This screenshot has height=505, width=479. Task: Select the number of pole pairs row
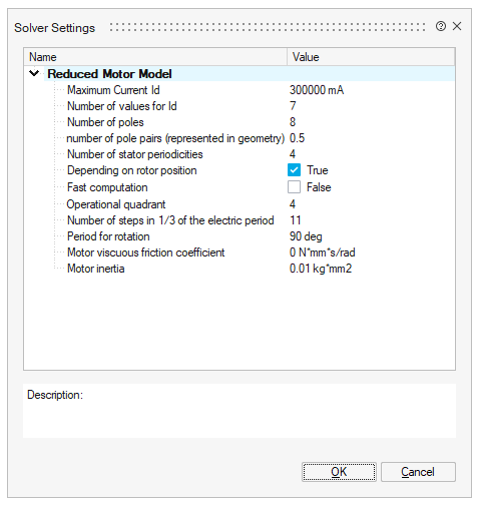pos(239,138)
